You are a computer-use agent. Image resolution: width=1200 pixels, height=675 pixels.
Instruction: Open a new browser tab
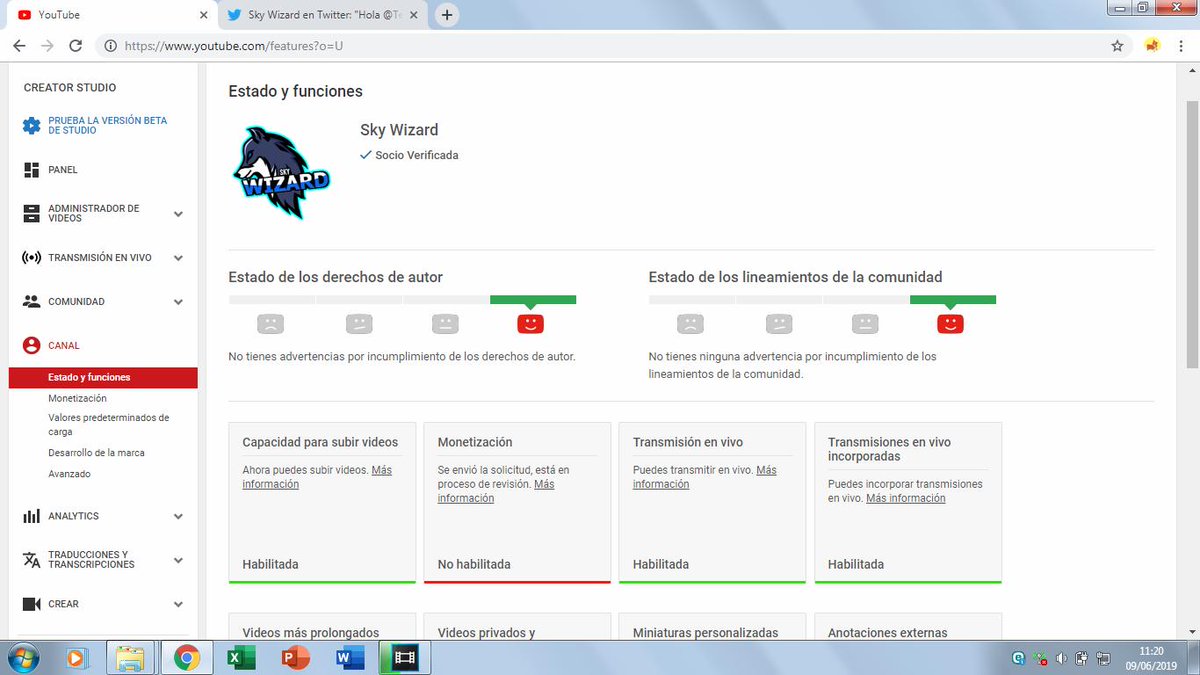[x=447, y=15]
